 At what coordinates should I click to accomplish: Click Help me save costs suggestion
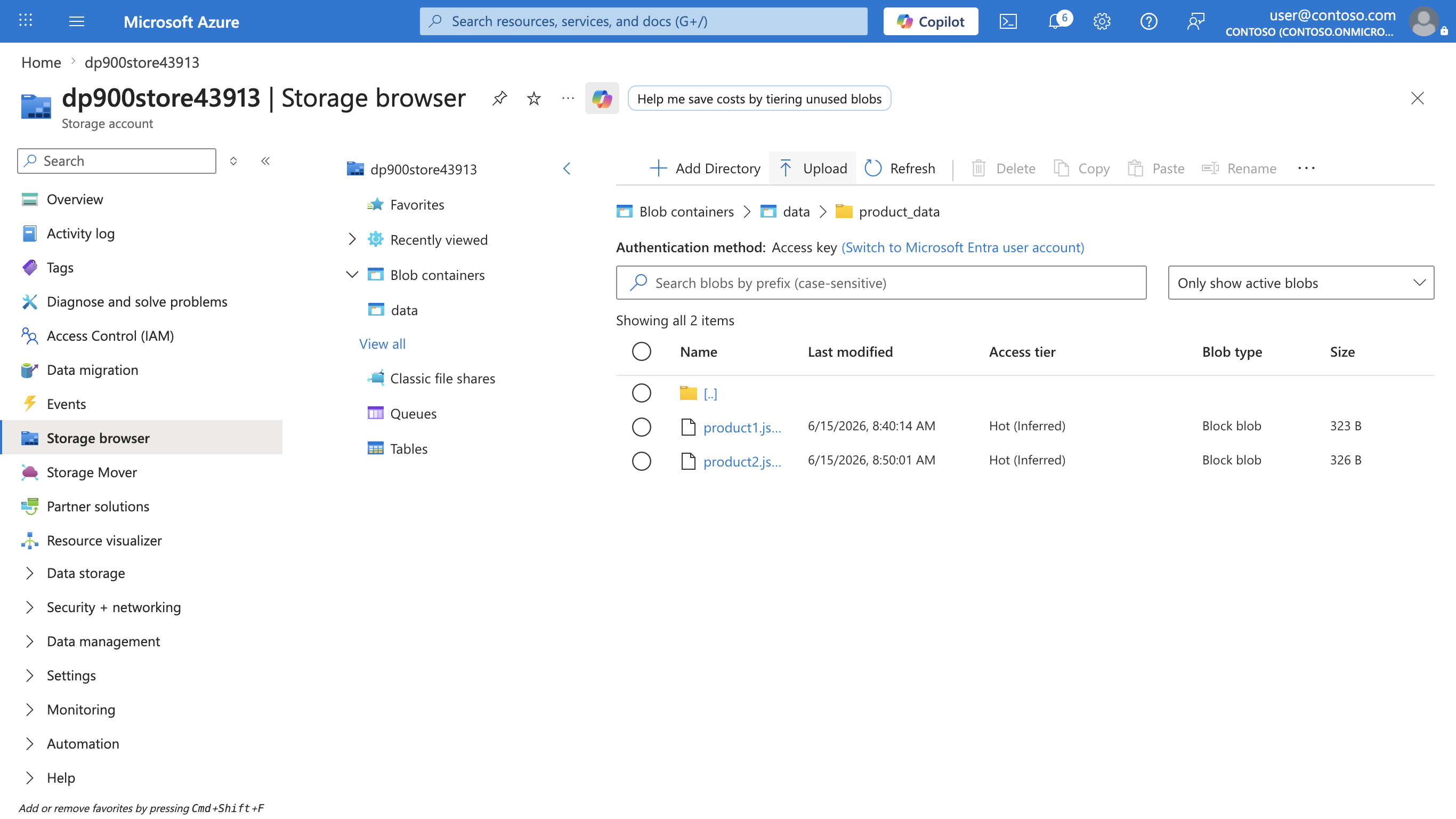tap(759, 99)
